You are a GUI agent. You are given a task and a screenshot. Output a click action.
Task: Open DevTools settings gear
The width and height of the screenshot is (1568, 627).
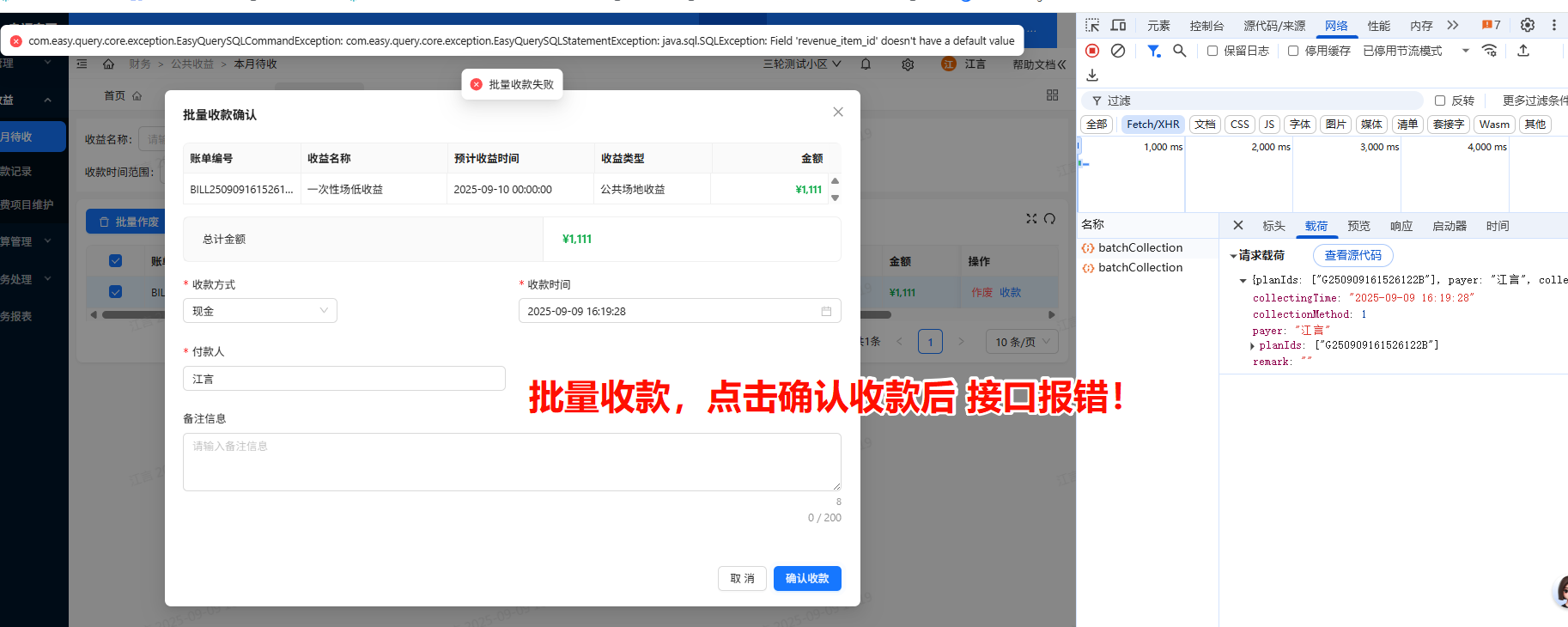click(1528, 26)
